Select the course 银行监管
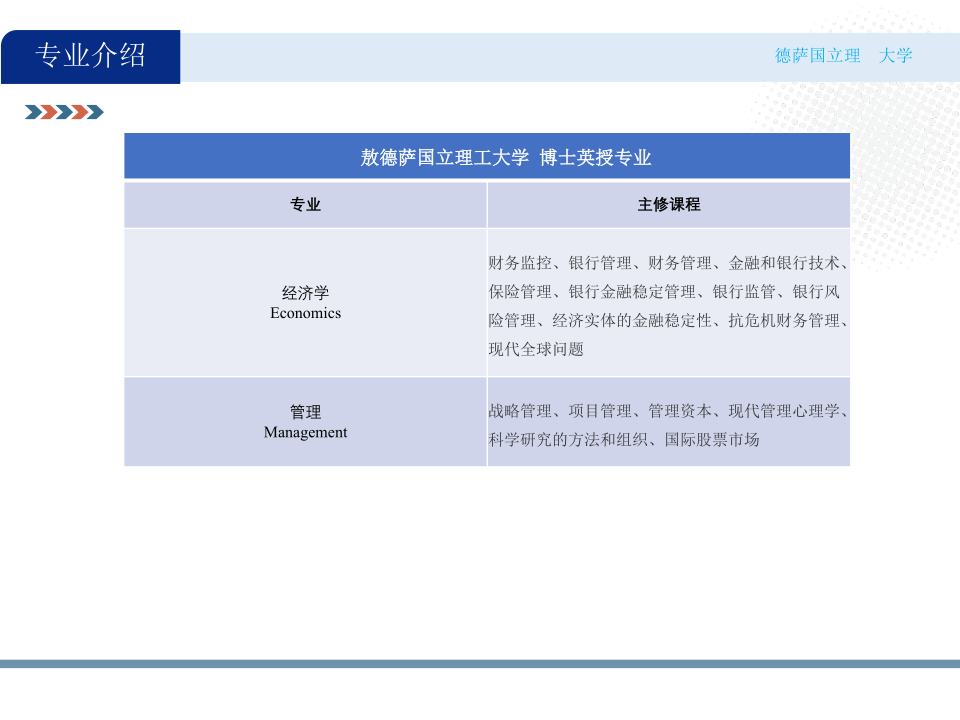The image size is (960, 720). [x=744, y=291]
